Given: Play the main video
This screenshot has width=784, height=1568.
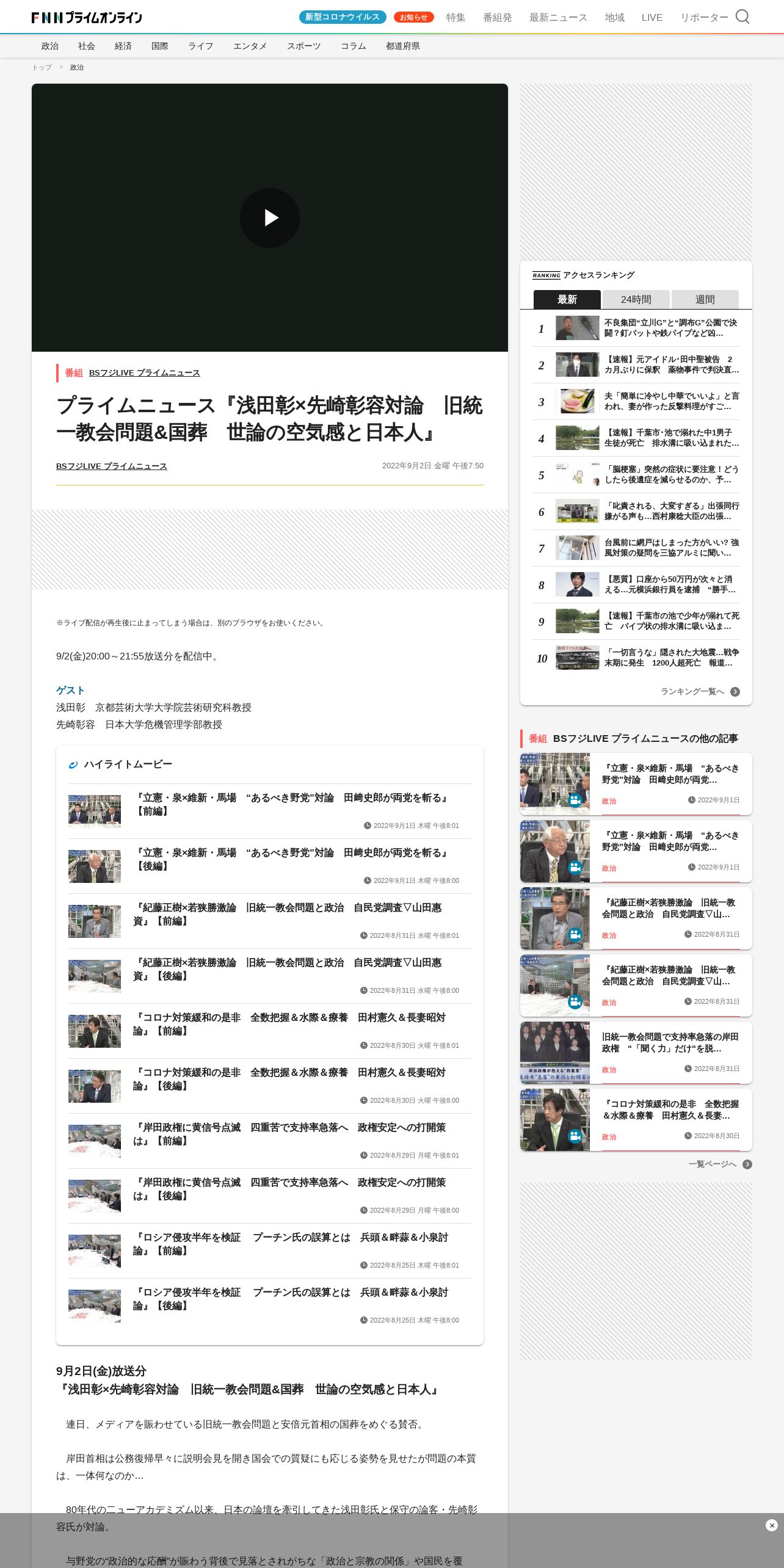Looking at the screenshot, I should click(x=270, y=218).
